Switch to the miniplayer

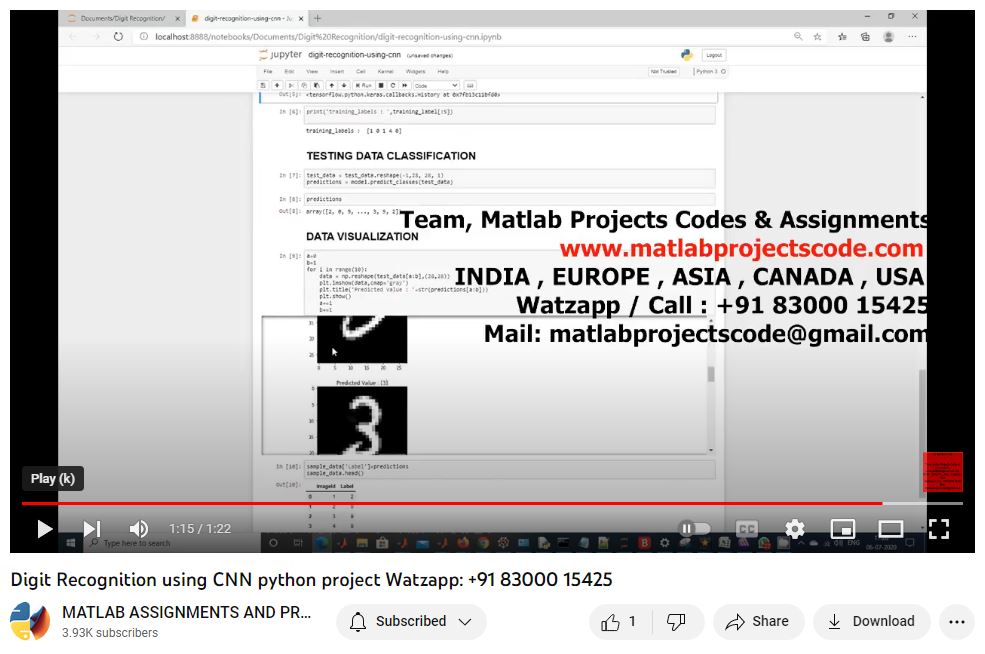842,529
